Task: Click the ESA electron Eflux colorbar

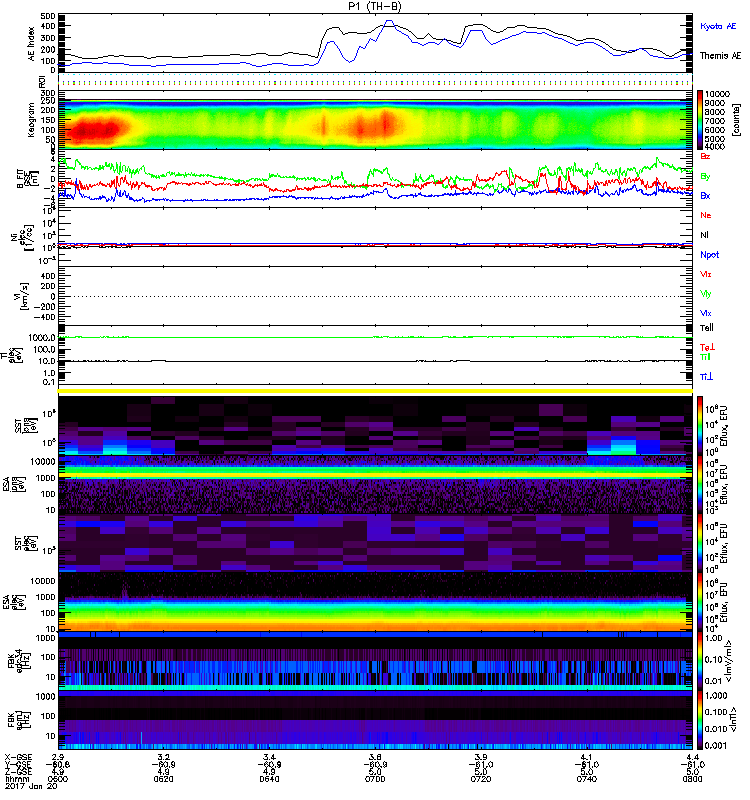Action: [x=700, y=602]
